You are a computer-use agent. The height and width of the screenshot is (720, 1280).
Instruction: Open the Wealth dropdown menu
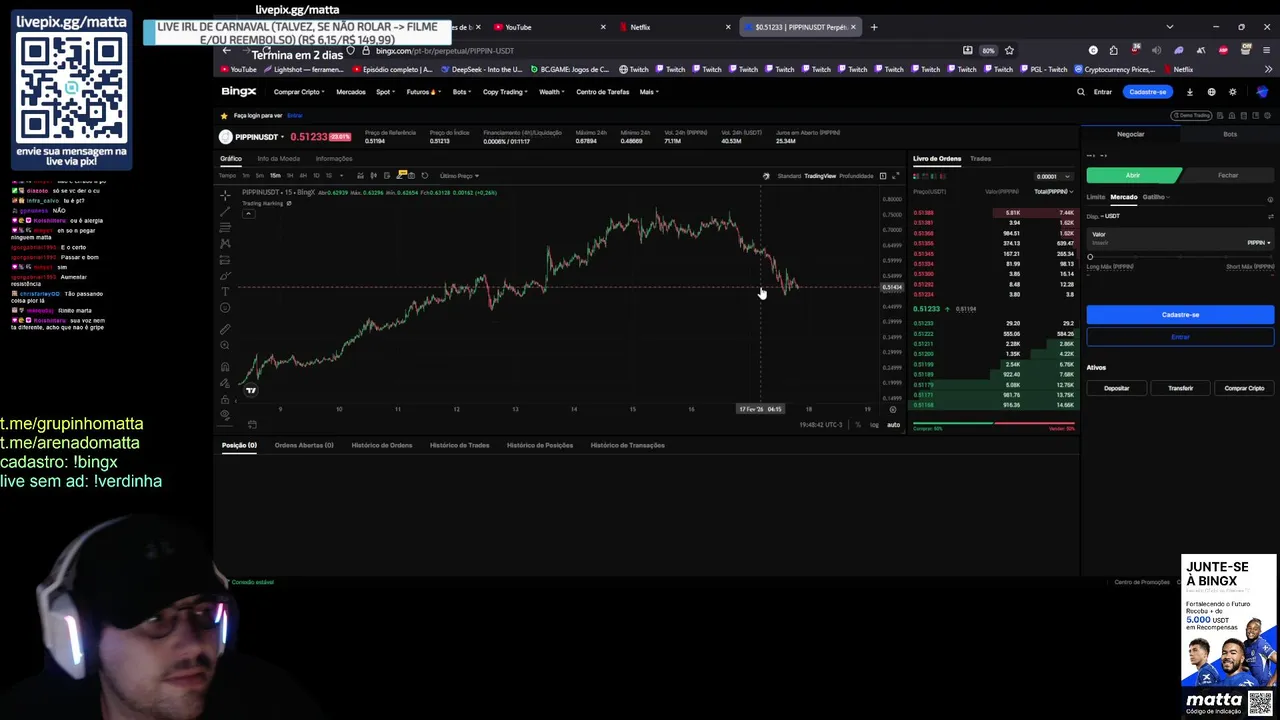(551, 92)
